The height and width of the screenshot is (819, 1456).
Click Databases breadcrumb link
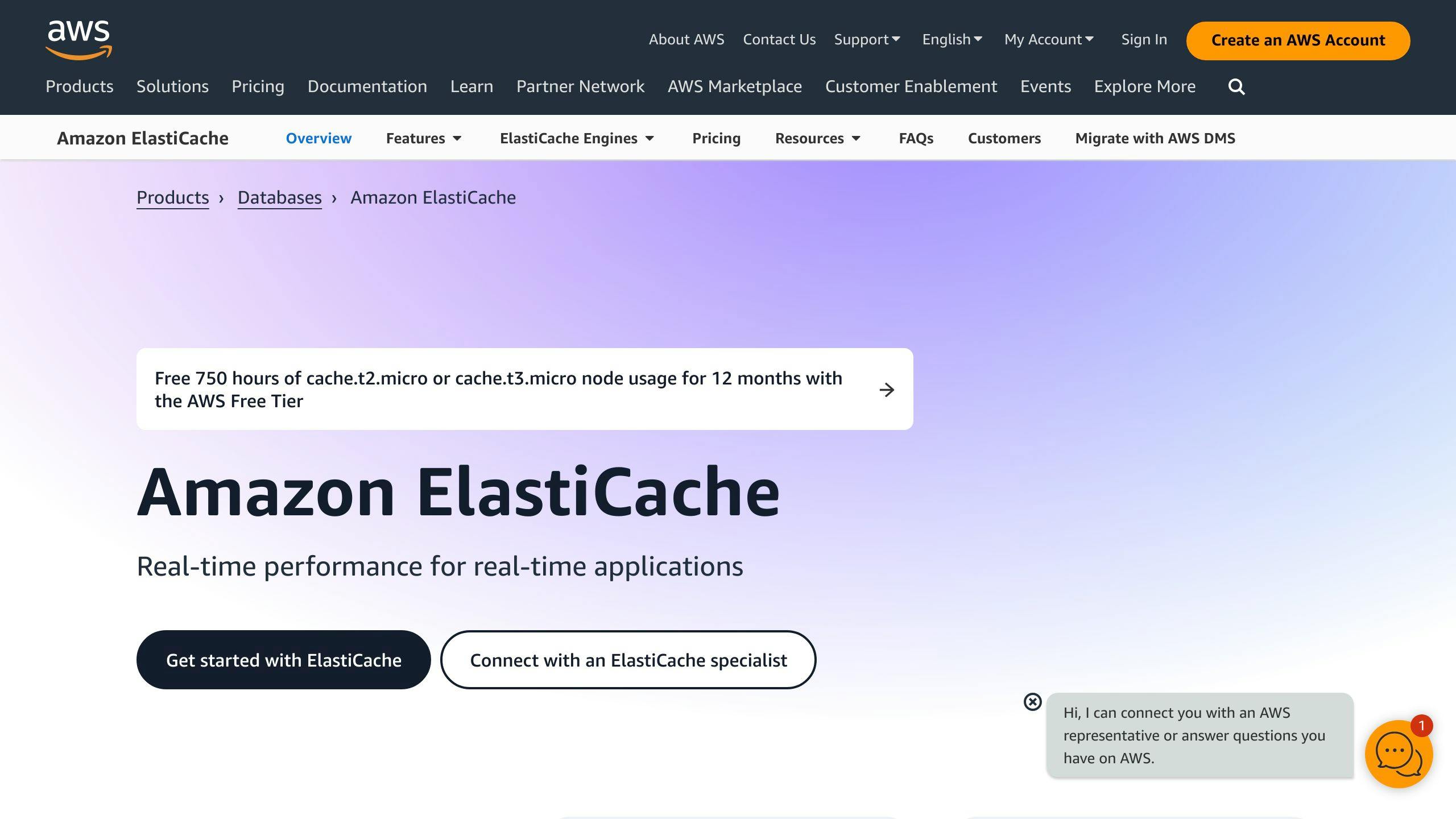tap(279, 197)
